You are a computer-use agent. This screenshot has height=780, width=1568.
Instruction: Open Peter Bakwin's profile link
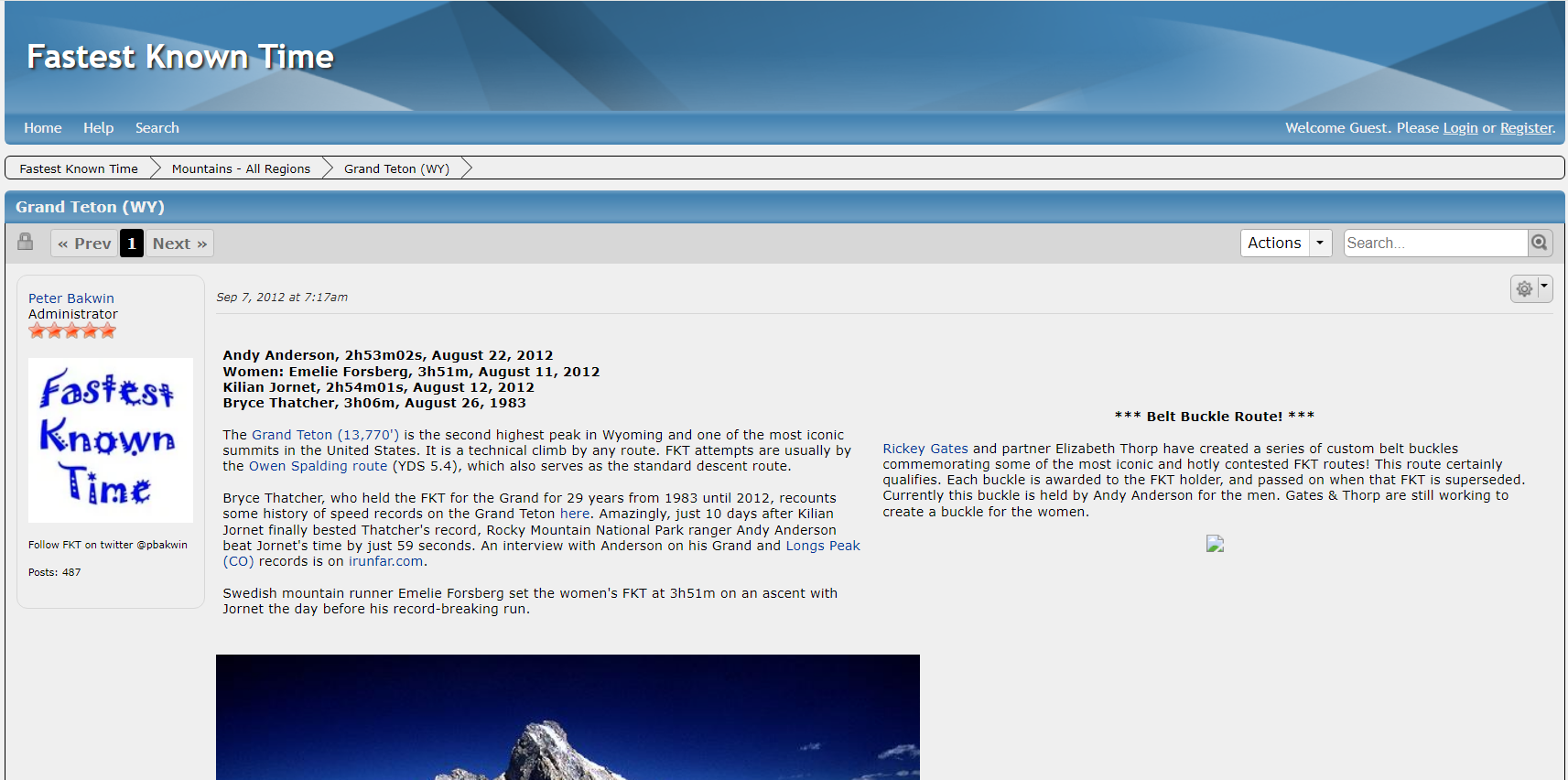pos(71,298)
